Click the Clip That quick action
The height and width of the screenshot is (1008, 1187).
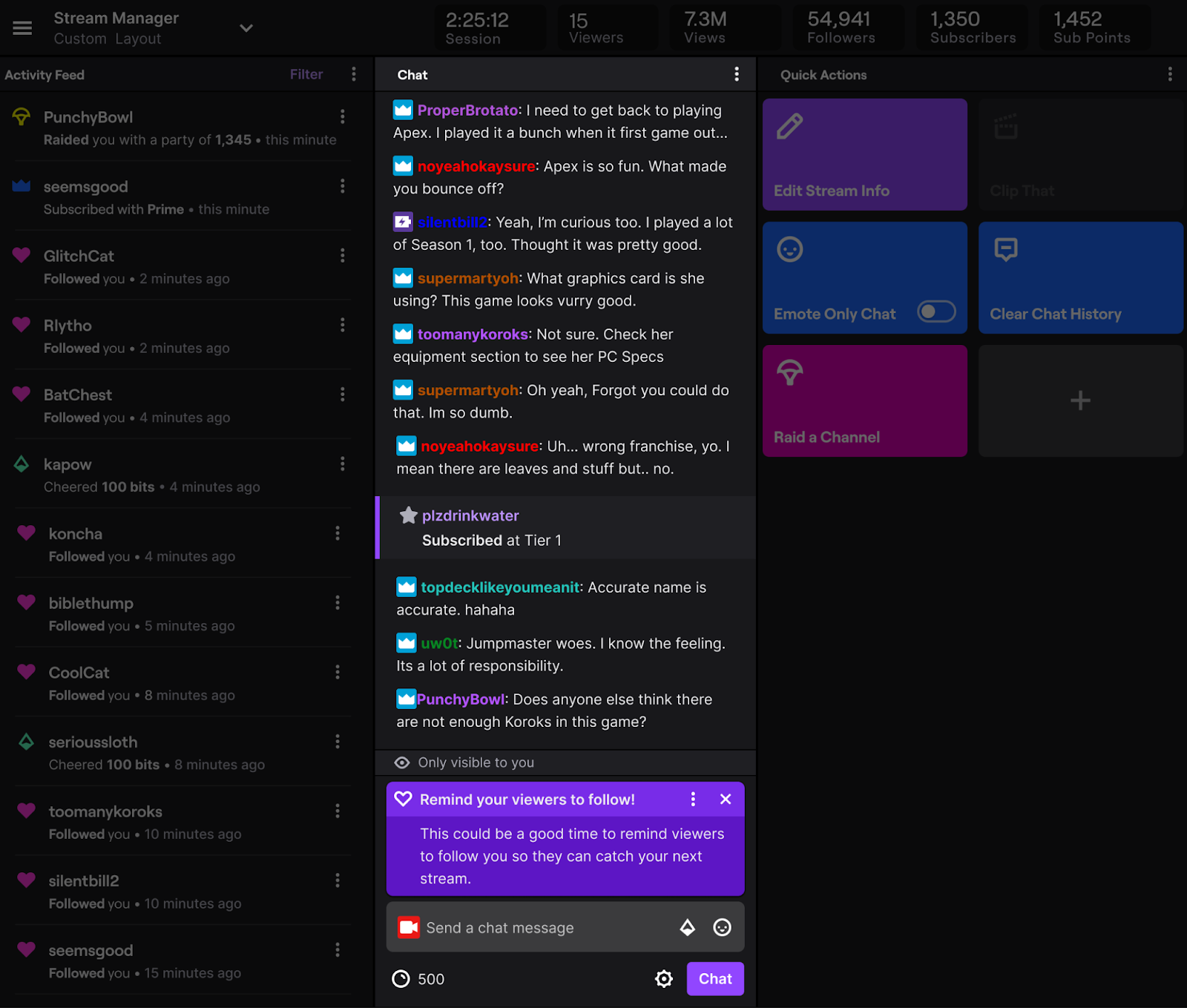click(x=1081, y=154)
